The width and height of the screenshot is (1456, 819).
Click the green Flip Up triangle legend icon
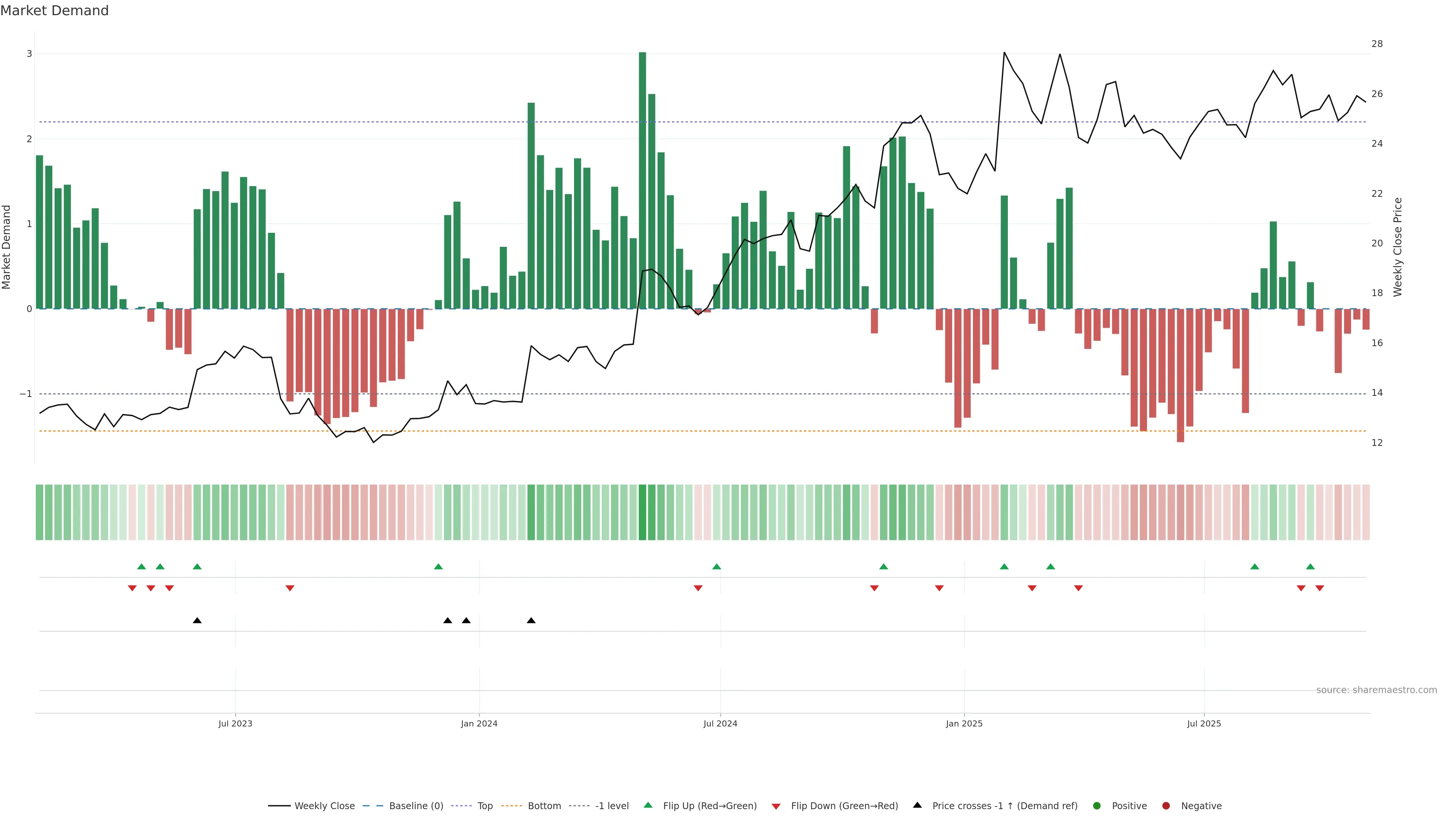648,805
